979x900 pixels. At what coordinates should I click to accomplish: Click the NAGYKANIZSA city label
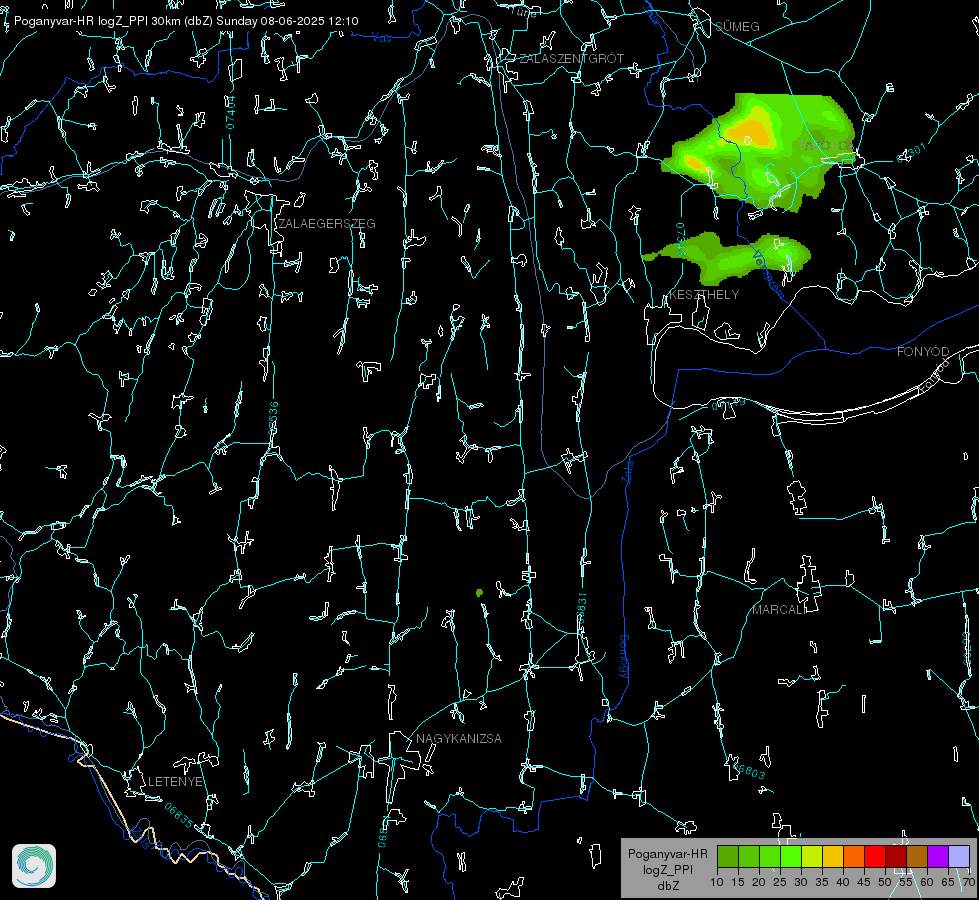click(459, 738)
